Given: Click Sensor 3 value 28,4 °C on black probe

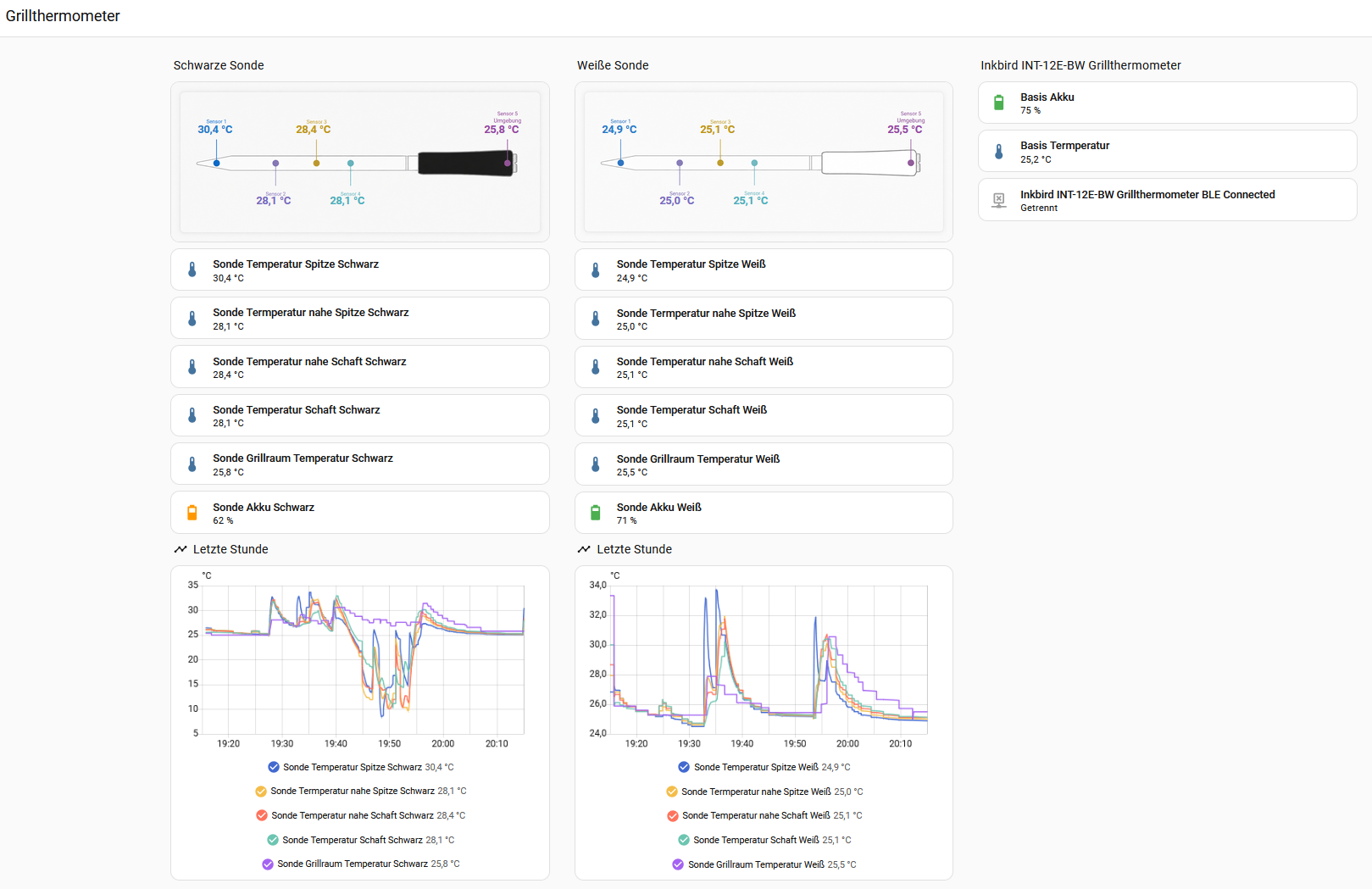Looking at the screenshot, I should point(313,130).
